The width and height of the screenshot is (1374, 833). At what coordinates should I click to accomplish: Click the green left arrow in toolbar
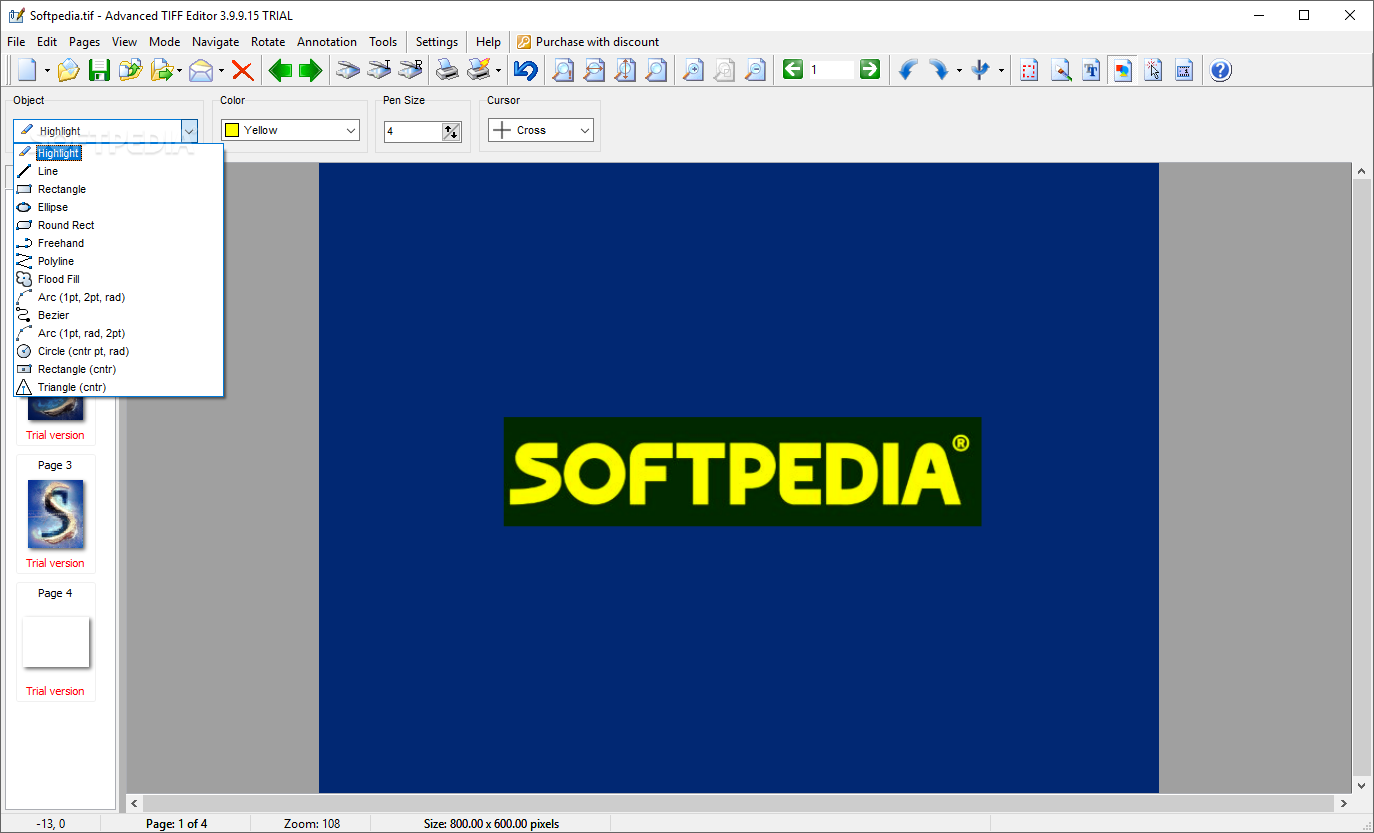pos(280,70)
